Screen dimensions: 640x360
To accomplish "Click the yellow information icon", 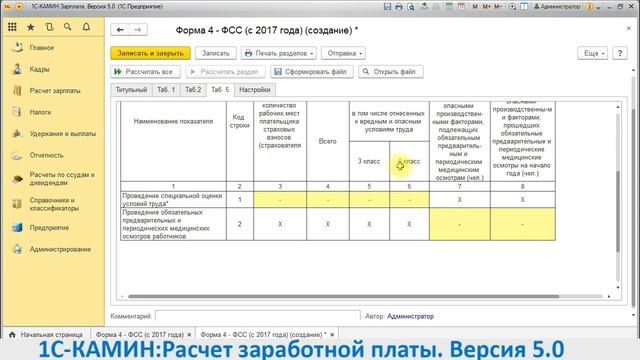I will pyautogui.click(x=589, y=7).
